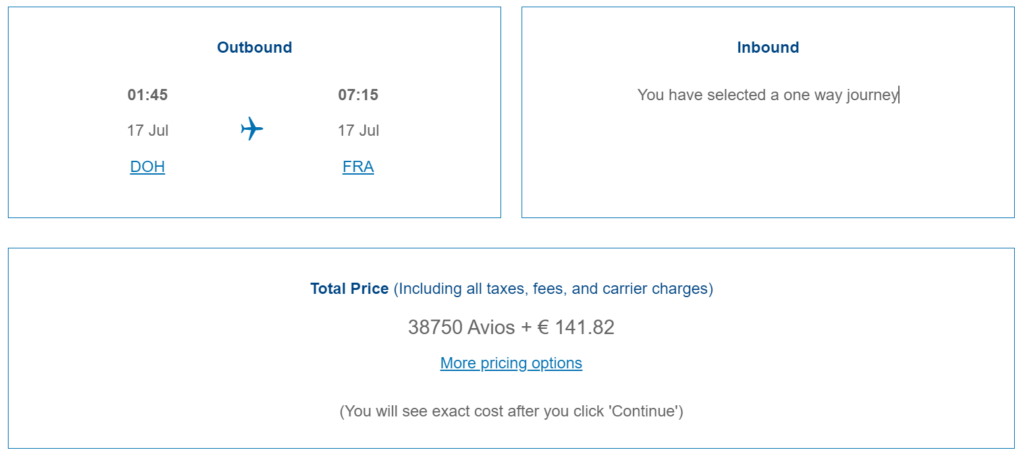Viewport: 1024px width, 454px height.
Task: Click the taxes, fees, and carrier charges note
Action: click(x=553, y=289)
